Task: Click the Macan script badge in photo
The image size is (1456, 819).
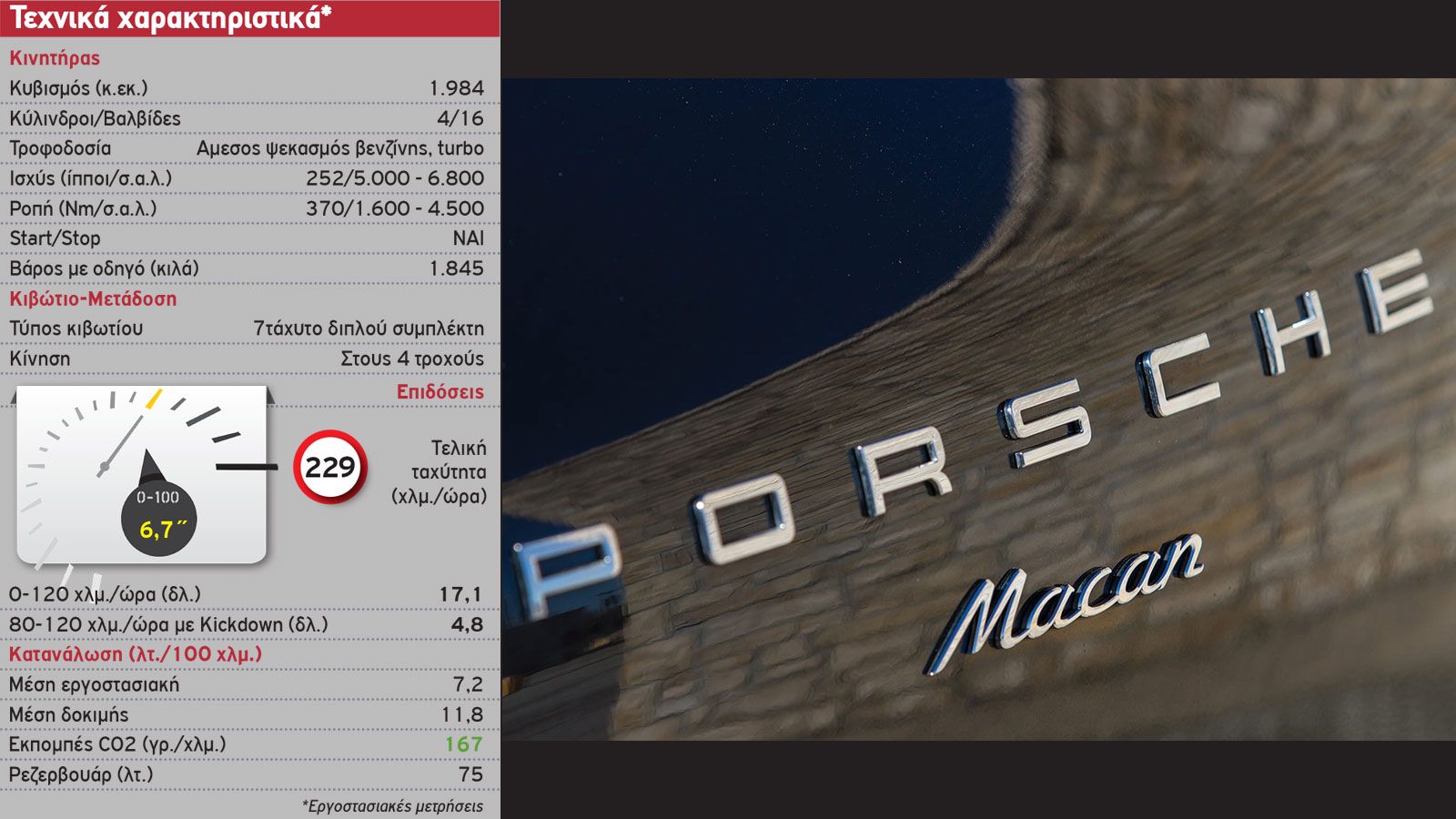Action: 1065,602
